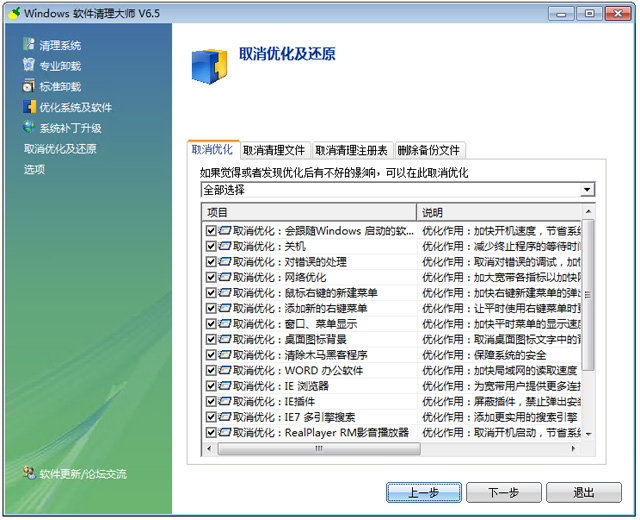Image resolution: width=640 pixels, height=520 pixels.
Task: Open 专业卸载 in the sidebar
Action: point(60,66)
